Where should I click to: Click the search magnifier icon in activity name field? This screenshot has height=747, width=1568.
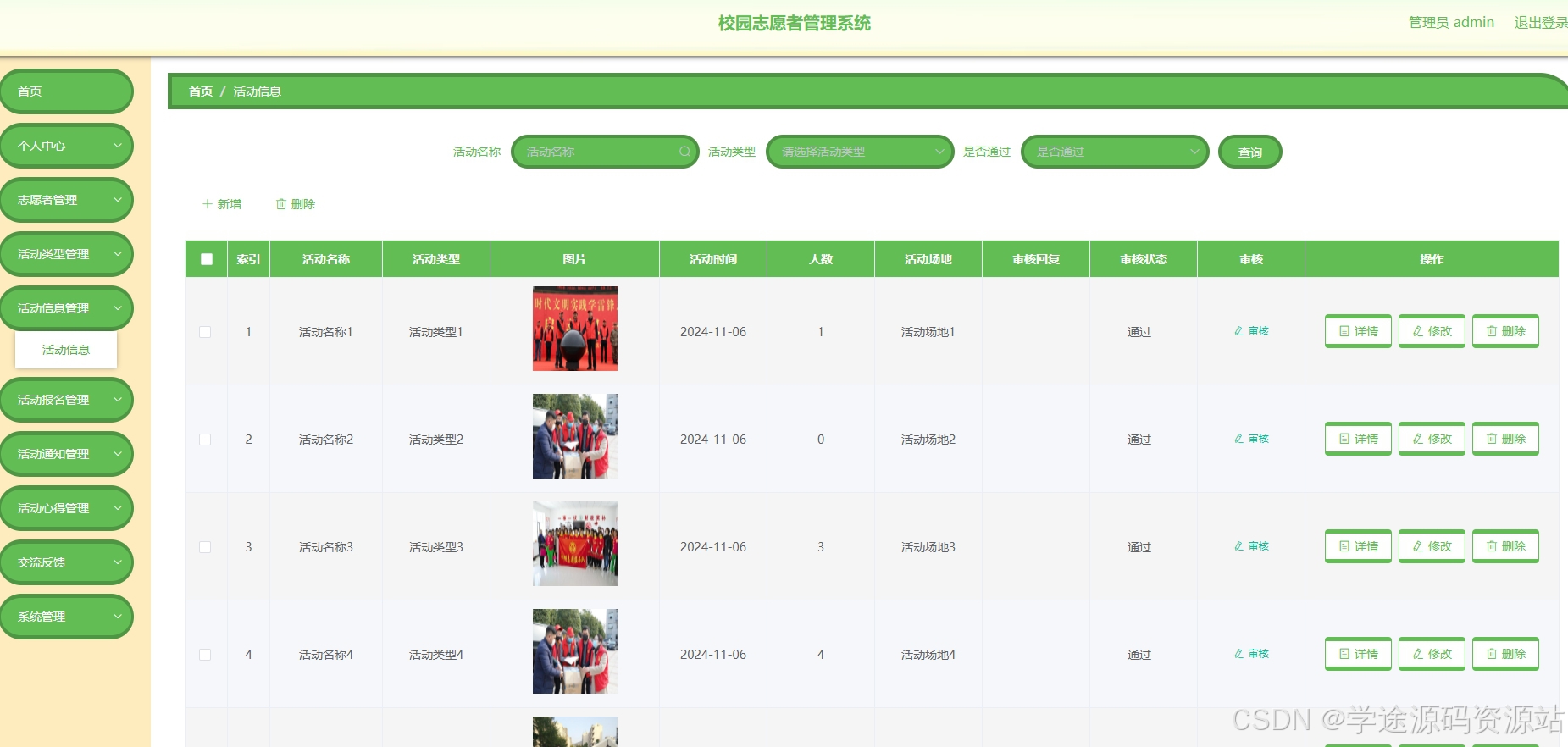[684, 152]
